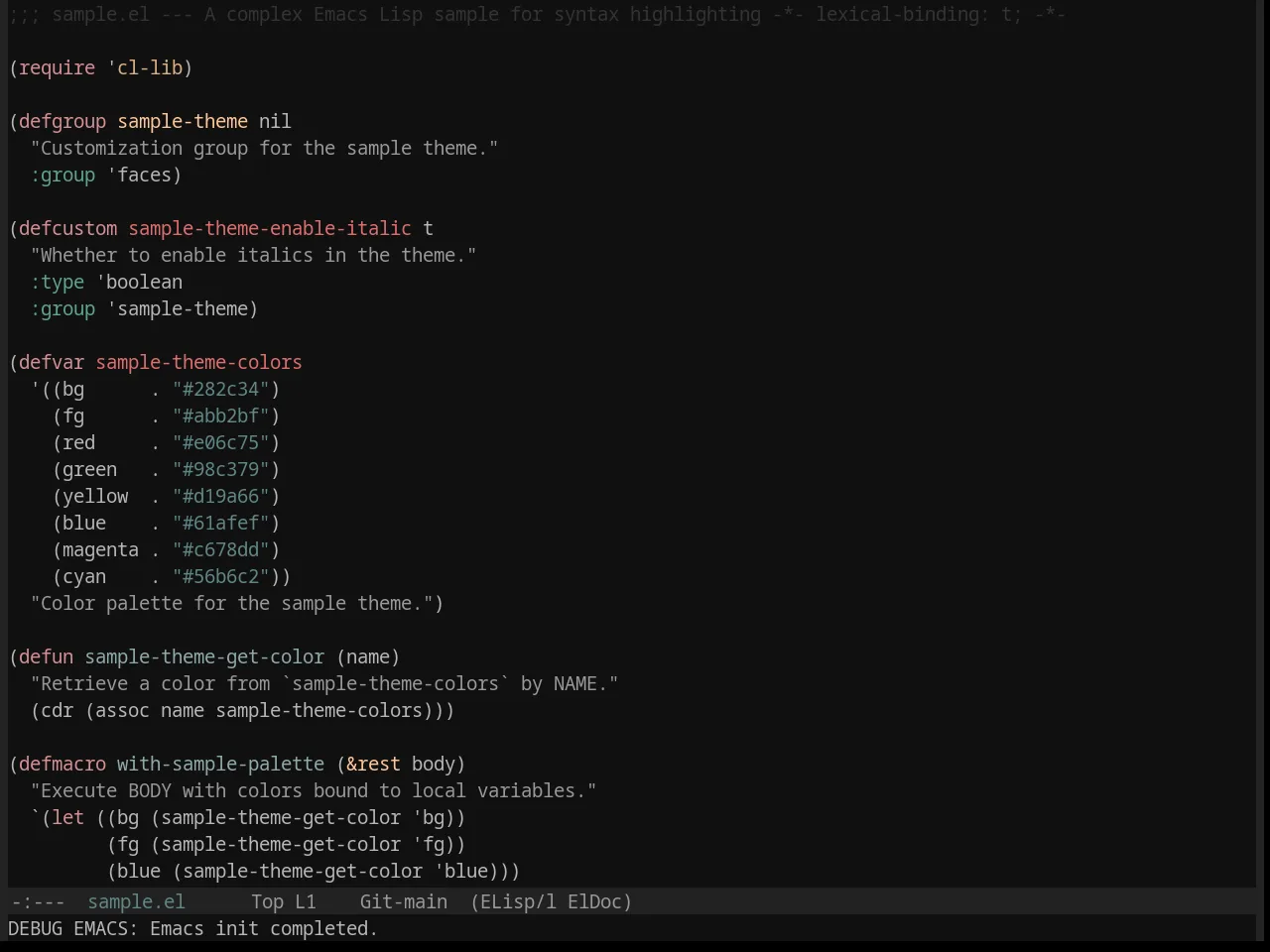This screenshot has height=952, width=1270.
Task: Click the color string "#e06c75"
Action: point(221,442)
